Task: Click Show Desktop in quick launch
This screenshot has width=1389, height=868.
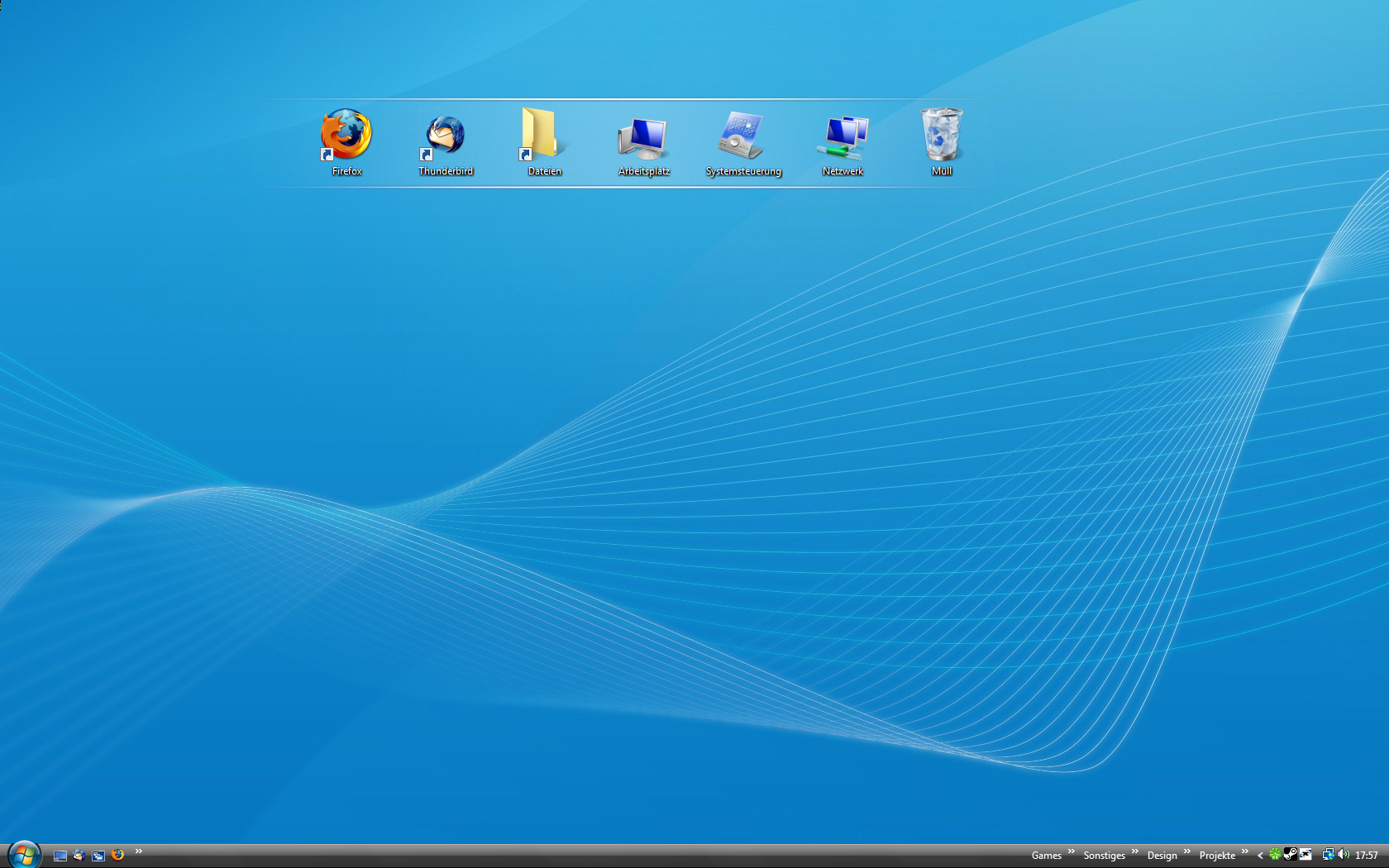Action: point(60,856)
